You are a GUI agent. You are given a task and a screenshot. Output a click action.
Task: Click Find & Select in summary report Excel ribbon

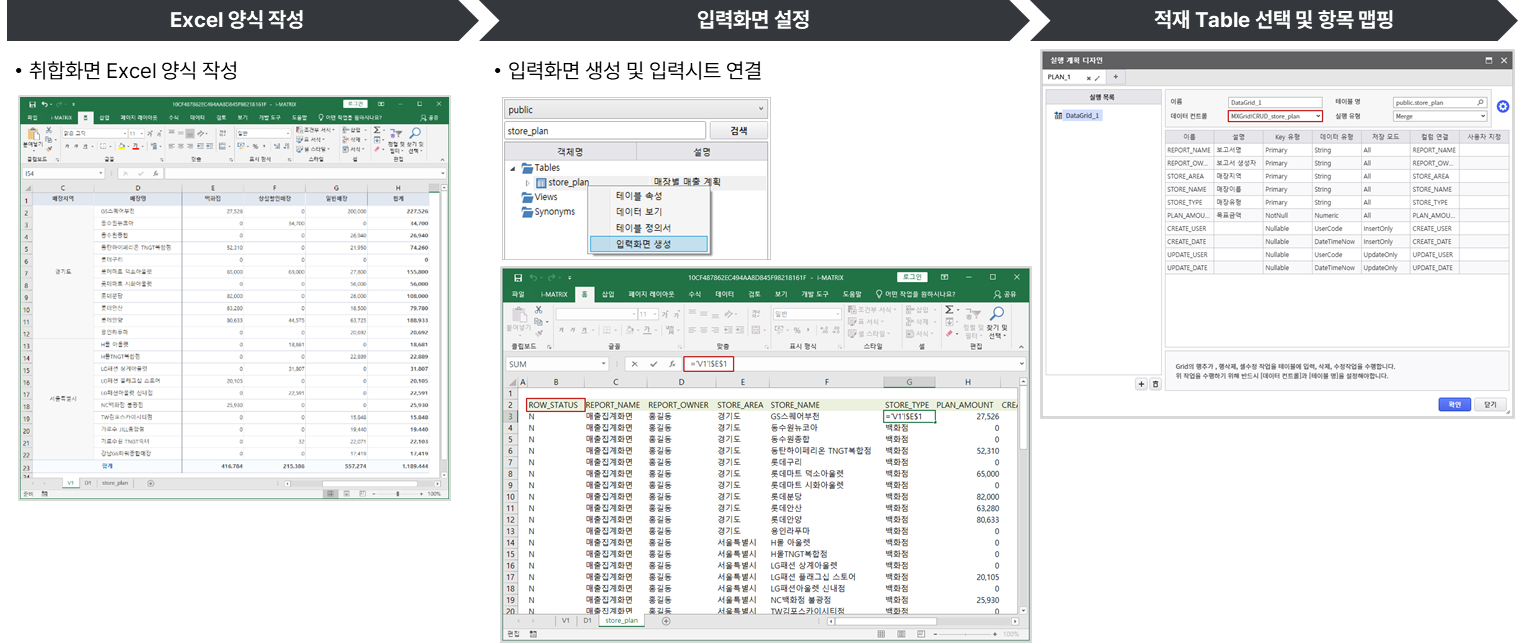pos(415,142)
